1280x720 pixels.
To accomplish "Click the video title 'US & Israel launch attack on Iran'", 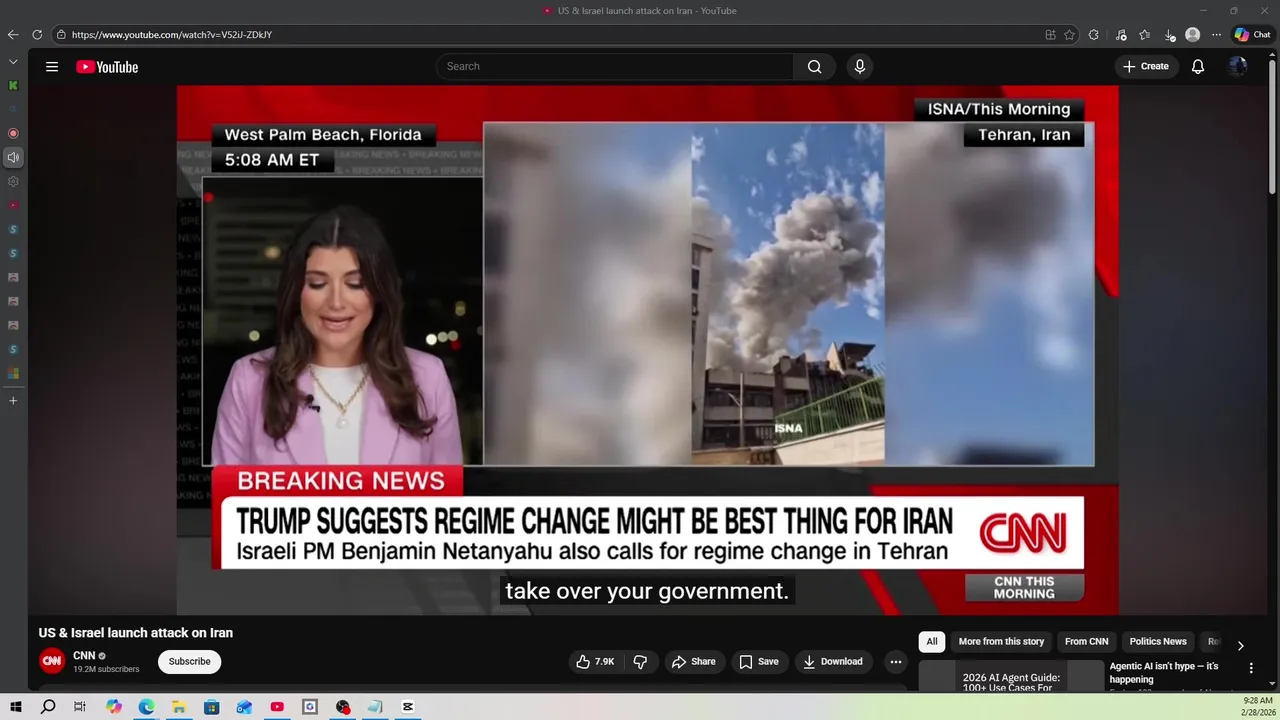I will (136, 633).
